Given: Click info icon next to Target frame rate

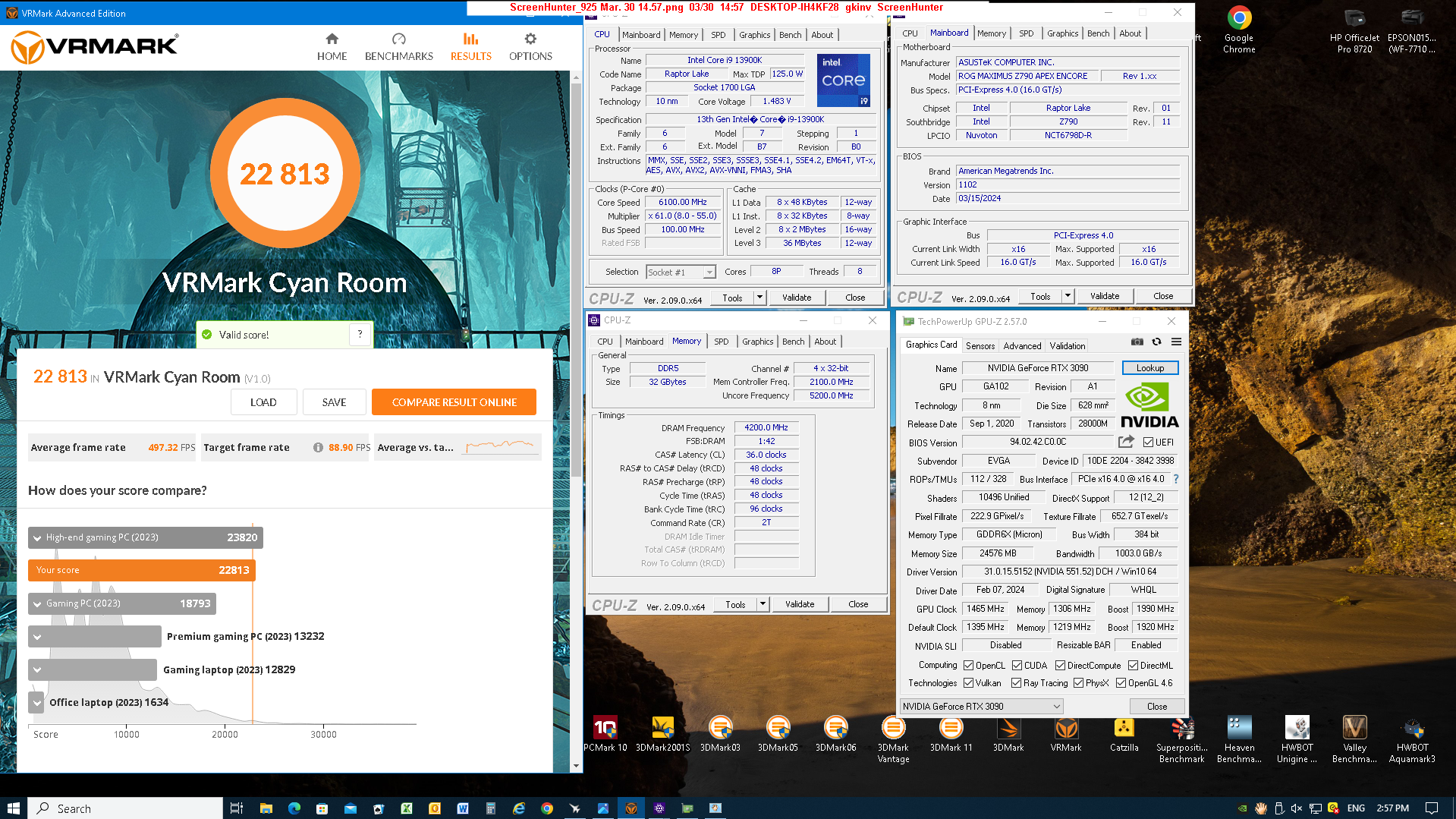Looking at the screenshot, I should tap(318, 447).
